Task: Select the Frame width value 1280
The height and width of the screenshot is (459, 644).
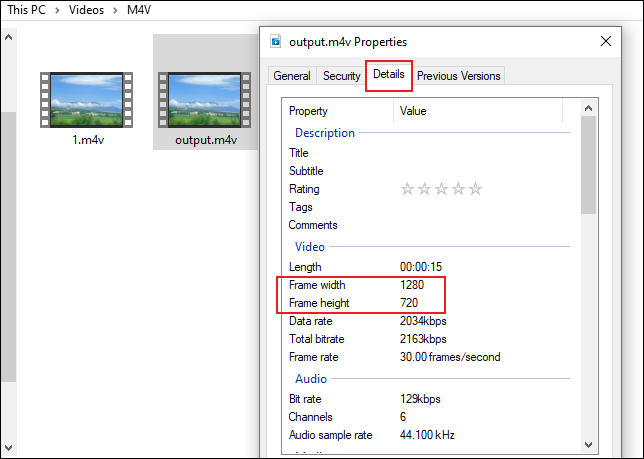Action: click(x=412, y=285)
